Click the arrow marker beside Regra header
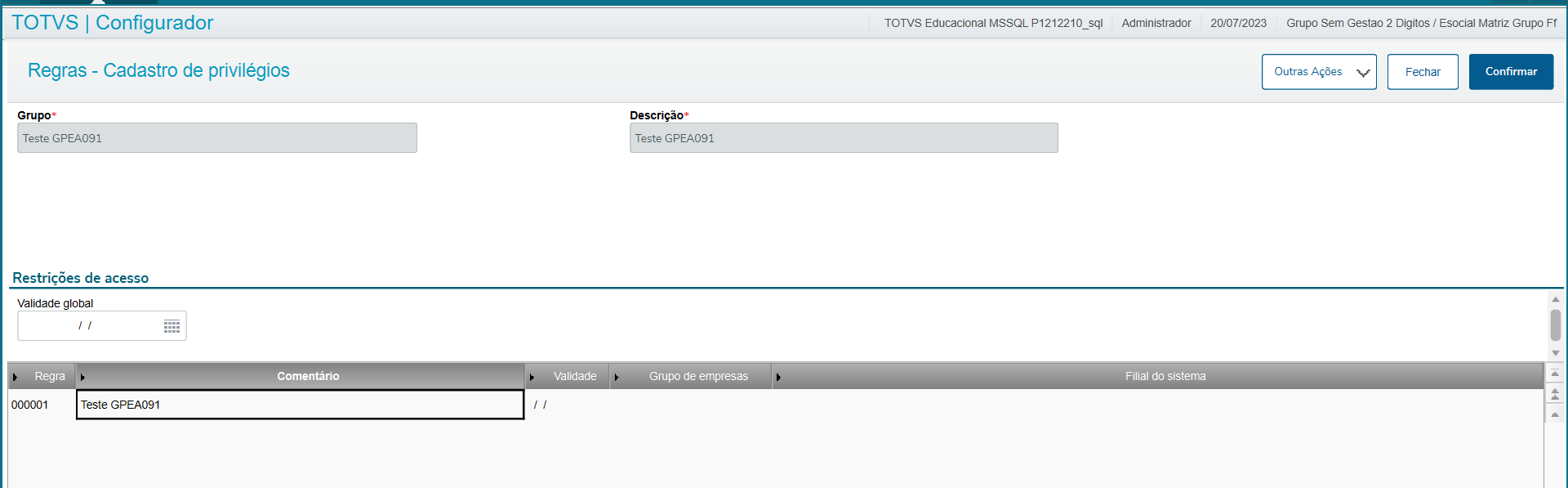Viewport: 1568px width, 488px height. tap(16, 377)
